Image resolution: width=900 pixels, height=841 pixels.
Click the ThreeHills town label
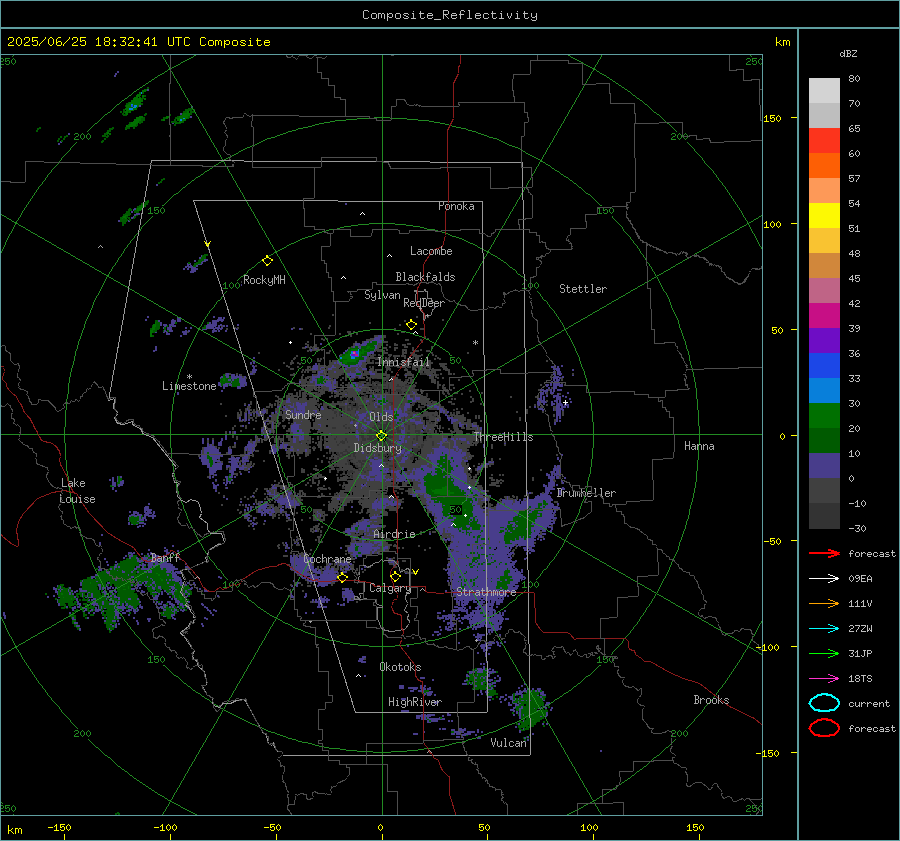tap(503, 437)
